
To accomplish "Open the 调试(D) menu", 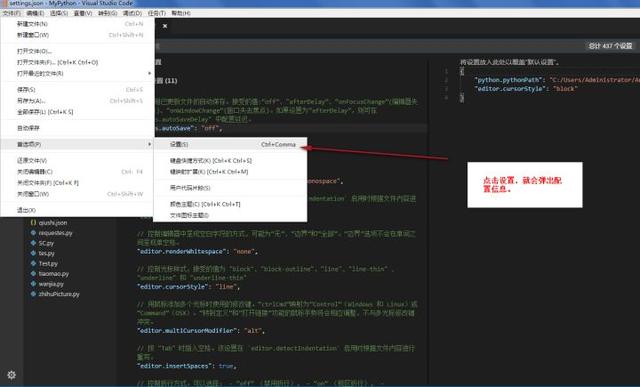I will (132, 13).
